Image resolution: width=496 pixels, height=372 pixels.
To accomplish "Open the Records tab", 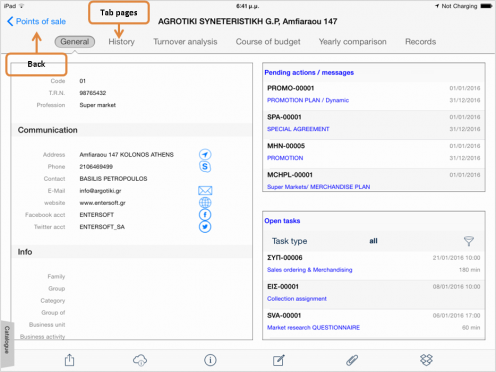I will [420, 42].
